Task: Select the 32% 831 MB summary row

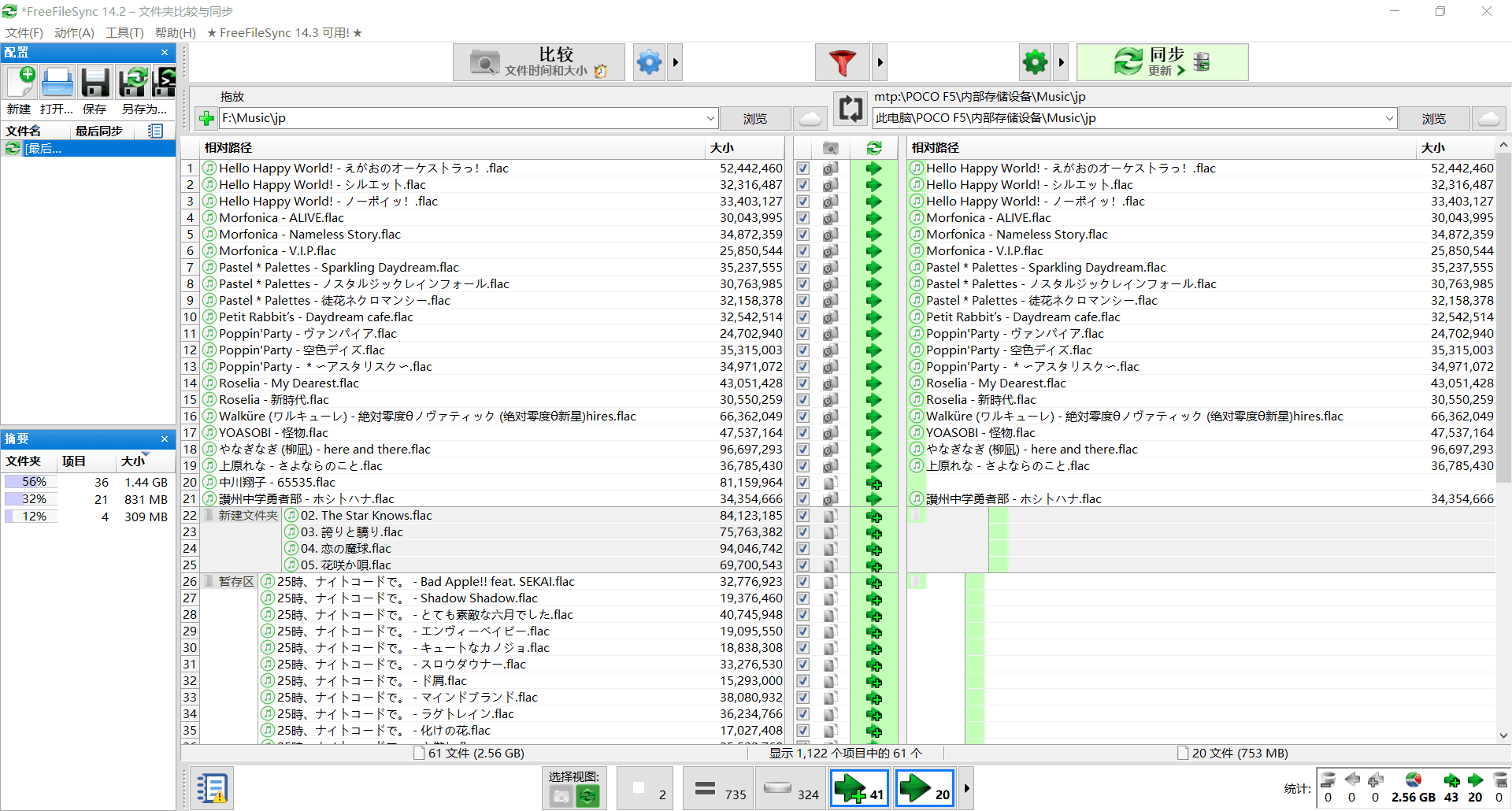Action: pos(87,499)
